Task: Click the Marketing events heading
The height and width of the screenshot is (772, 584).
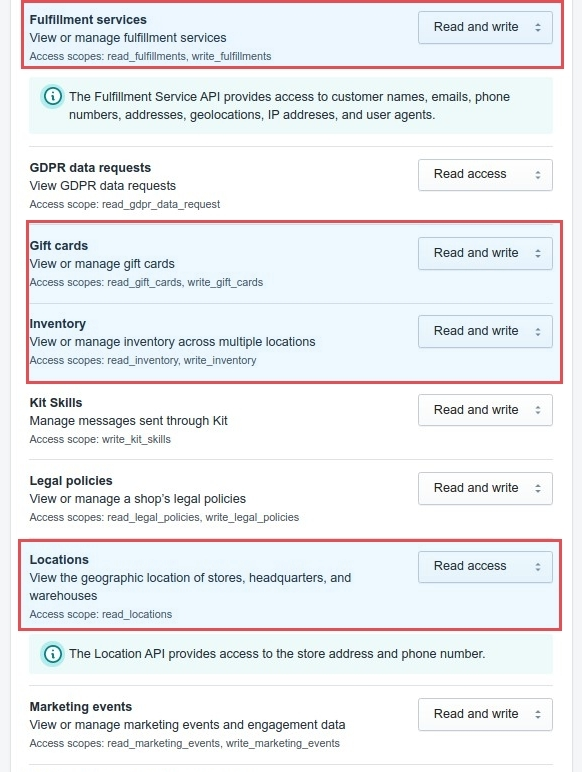Action: pos(81,707)
